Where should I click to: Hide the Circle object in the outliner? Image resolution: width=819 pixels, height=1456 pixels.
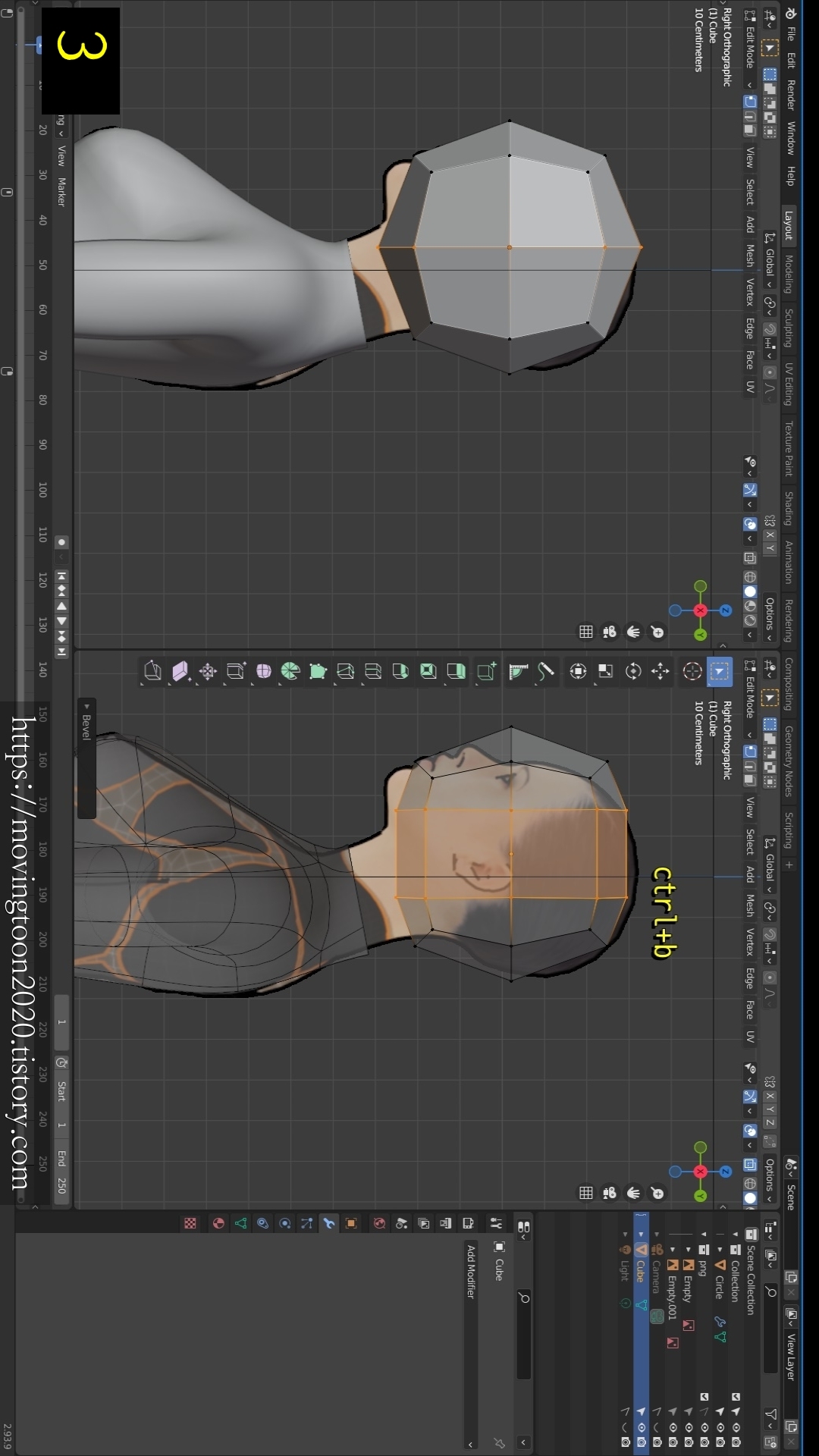(x=720, y=1427)
